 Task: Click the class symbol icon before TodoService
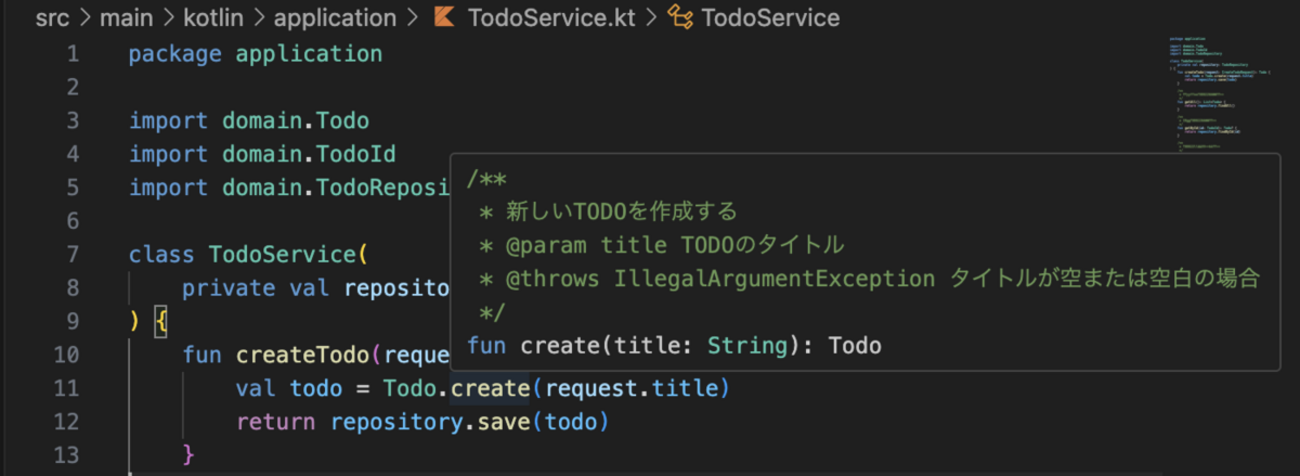[681, 18]
